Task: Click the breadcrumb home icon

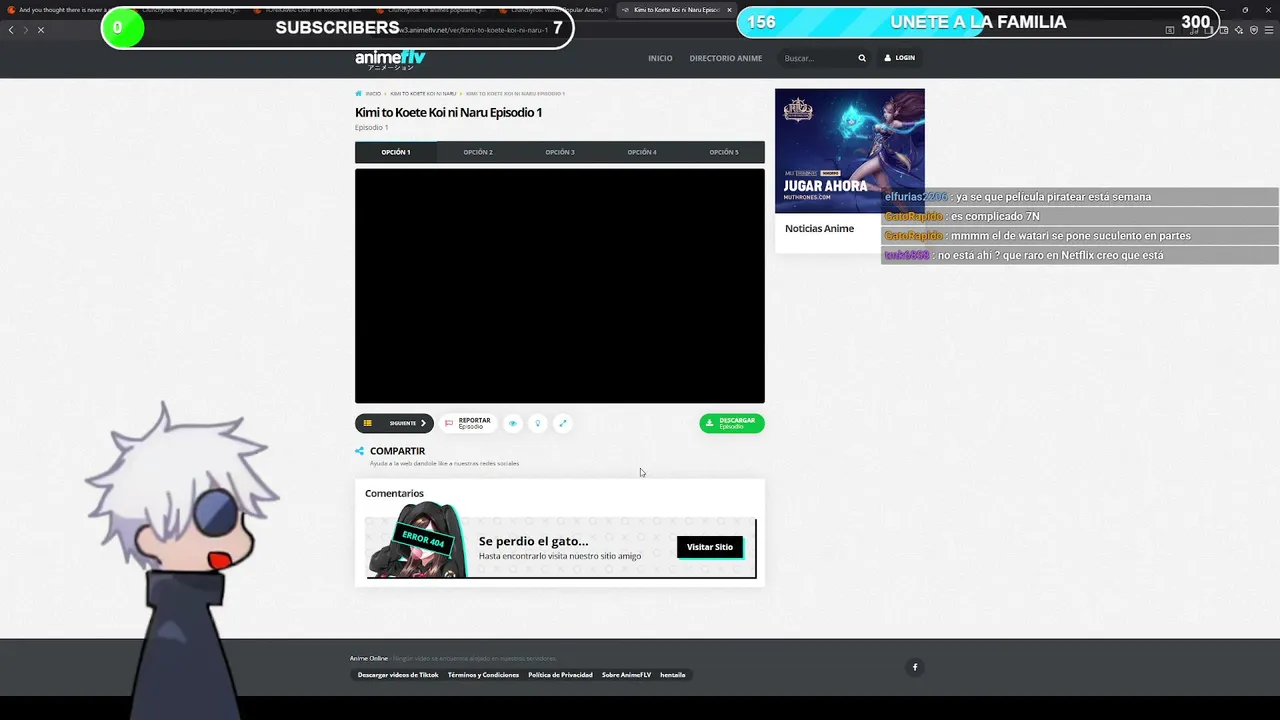Action: tap(358, 93)
